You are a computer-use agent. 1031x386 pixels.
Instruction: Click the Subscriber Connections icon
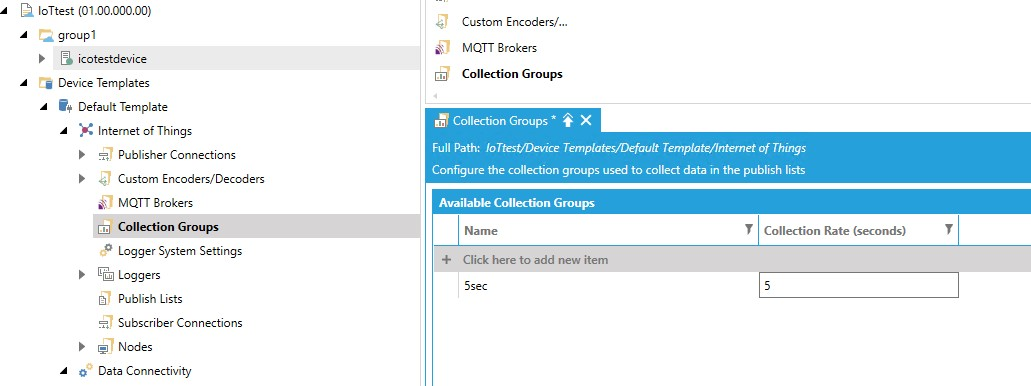[x=105, y=323]
